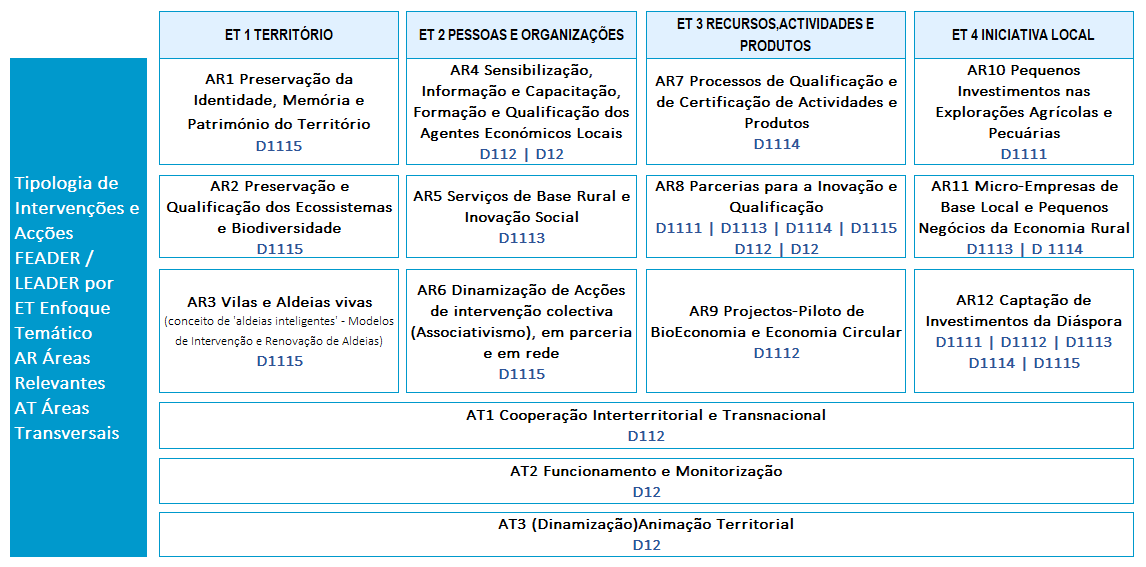
Task: Click the D1112 code under AR9 Projectos-Piloto
Action: tap(776, 353)
